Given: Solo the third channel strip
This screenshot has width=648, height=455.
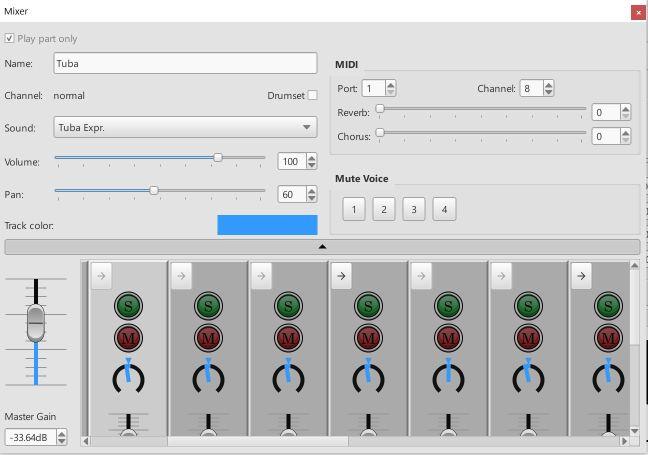Looking at the screenshot, I should click(288, 306).
